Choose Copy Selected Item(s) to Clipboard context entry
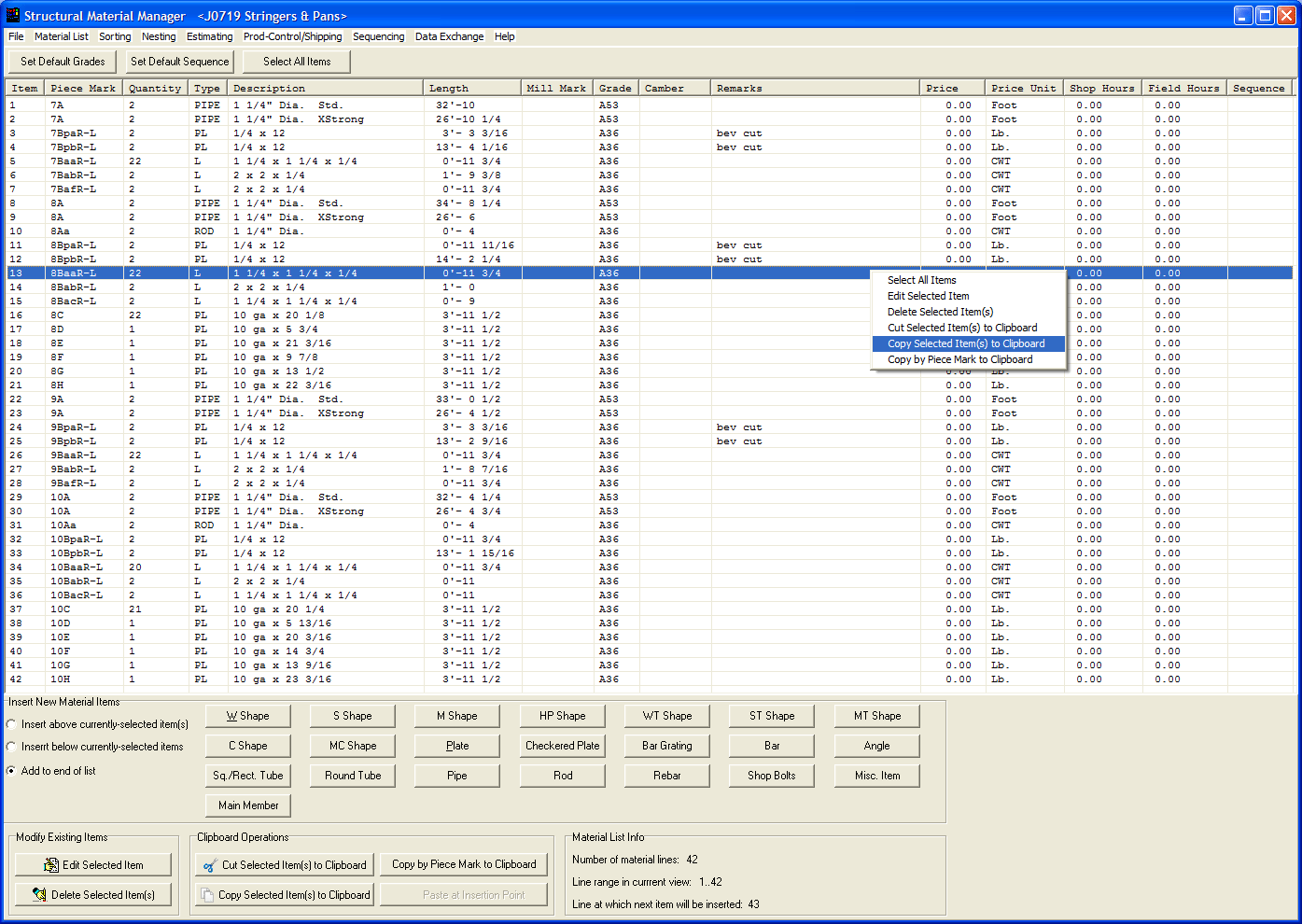 (x=968, y=343)
